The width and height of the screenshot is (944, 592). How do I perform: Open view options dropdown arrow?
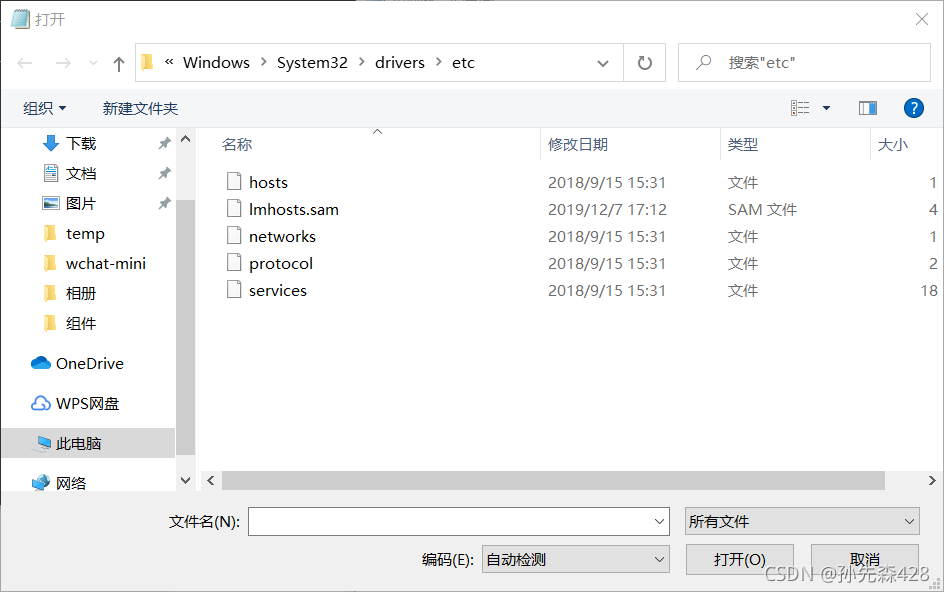point(827,108)
